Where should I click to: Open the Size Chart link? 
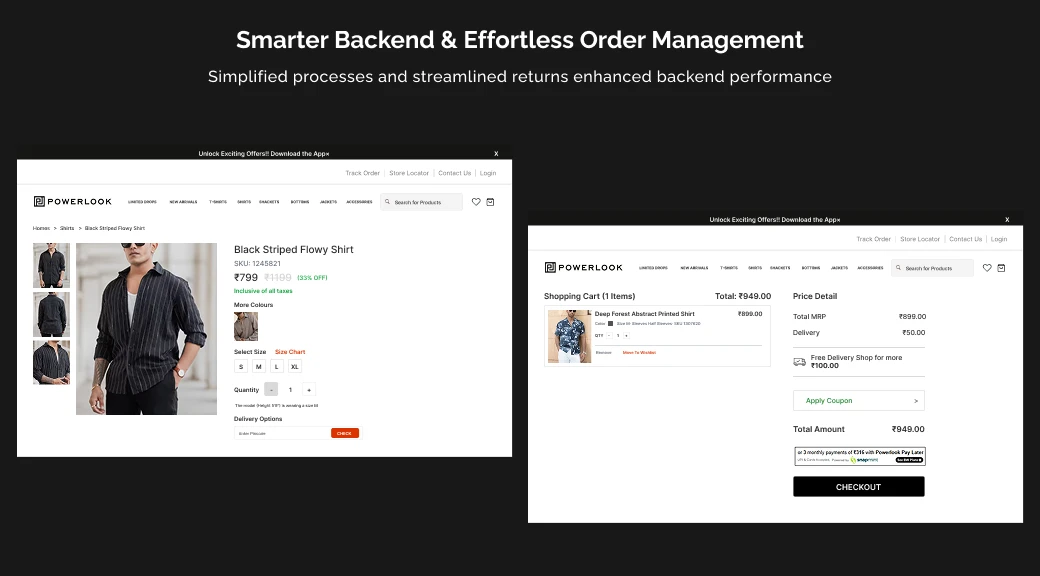point(290,351)
